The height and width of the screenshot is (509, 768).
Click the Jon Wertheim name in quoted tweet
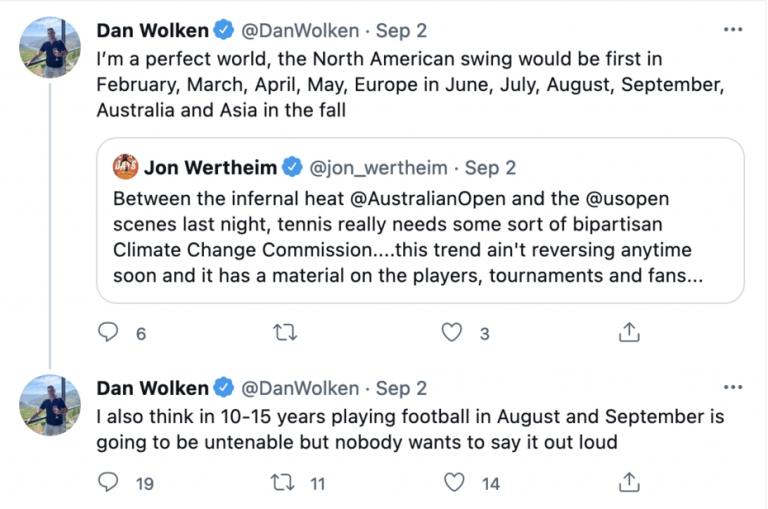pos(209,166)
